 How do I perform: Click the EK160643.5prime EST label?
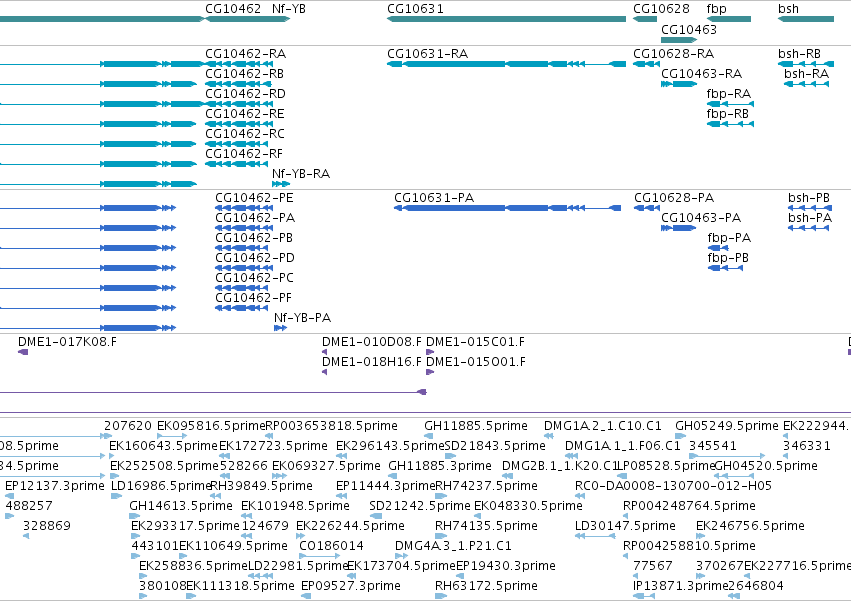pos(163,446)
